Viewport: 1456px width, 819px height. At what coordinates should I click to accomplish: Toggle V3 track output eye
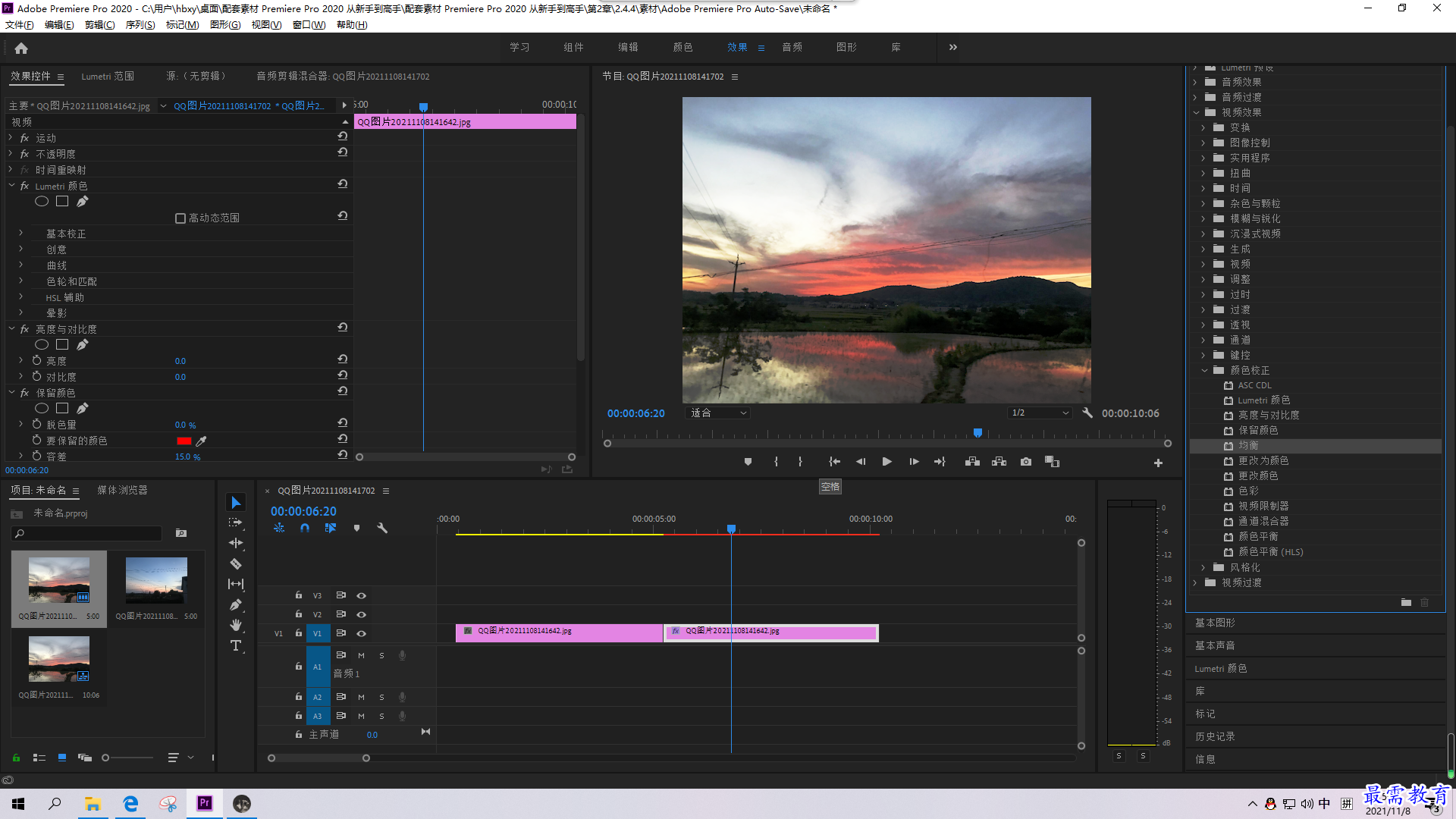(x=362, y=595)
